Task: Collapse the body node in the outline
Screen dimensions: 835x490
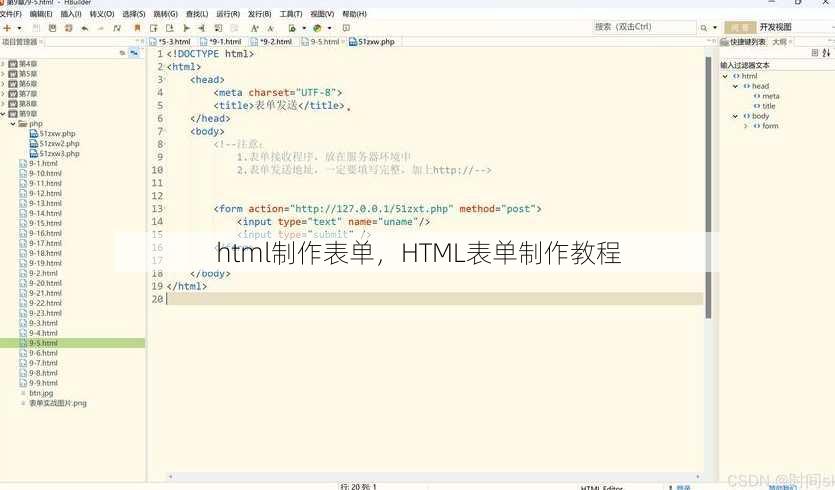Action: pyautogui.click(x=735, y=116)
